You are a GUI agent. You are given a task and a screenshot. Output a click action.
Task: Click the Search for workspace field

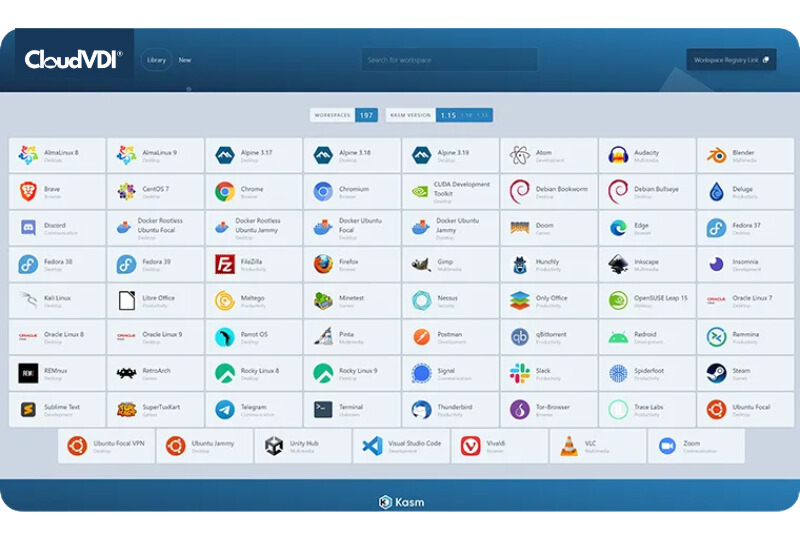(x=449, y=60)
